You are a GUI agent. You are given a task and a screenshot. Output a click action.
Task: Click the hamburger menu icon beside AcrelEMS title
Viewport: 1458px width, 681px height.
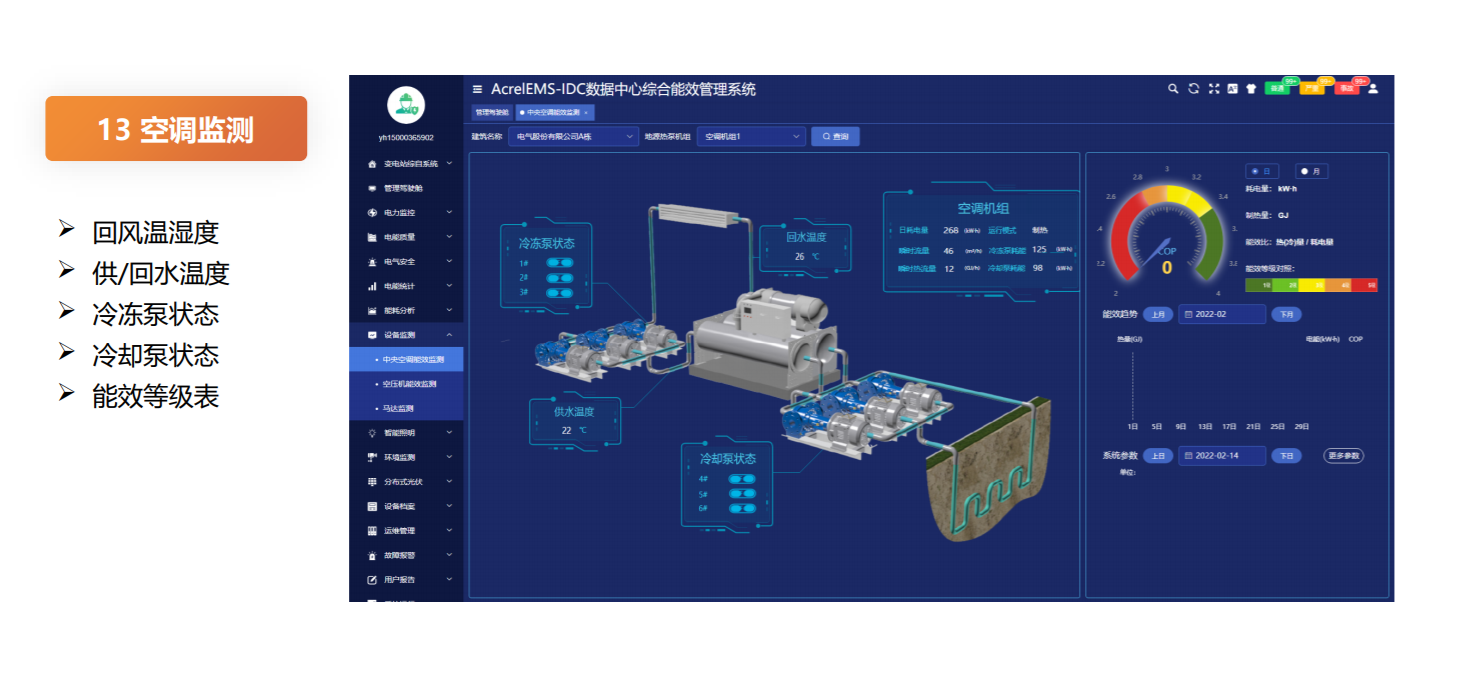click(x=477, y=89)
